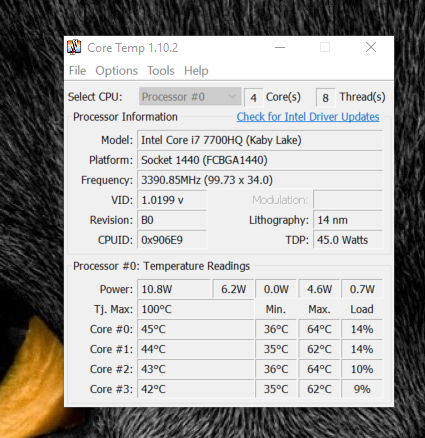425x438 pixels.
Task: Open the Tools menu
Action: pos(161,71)
